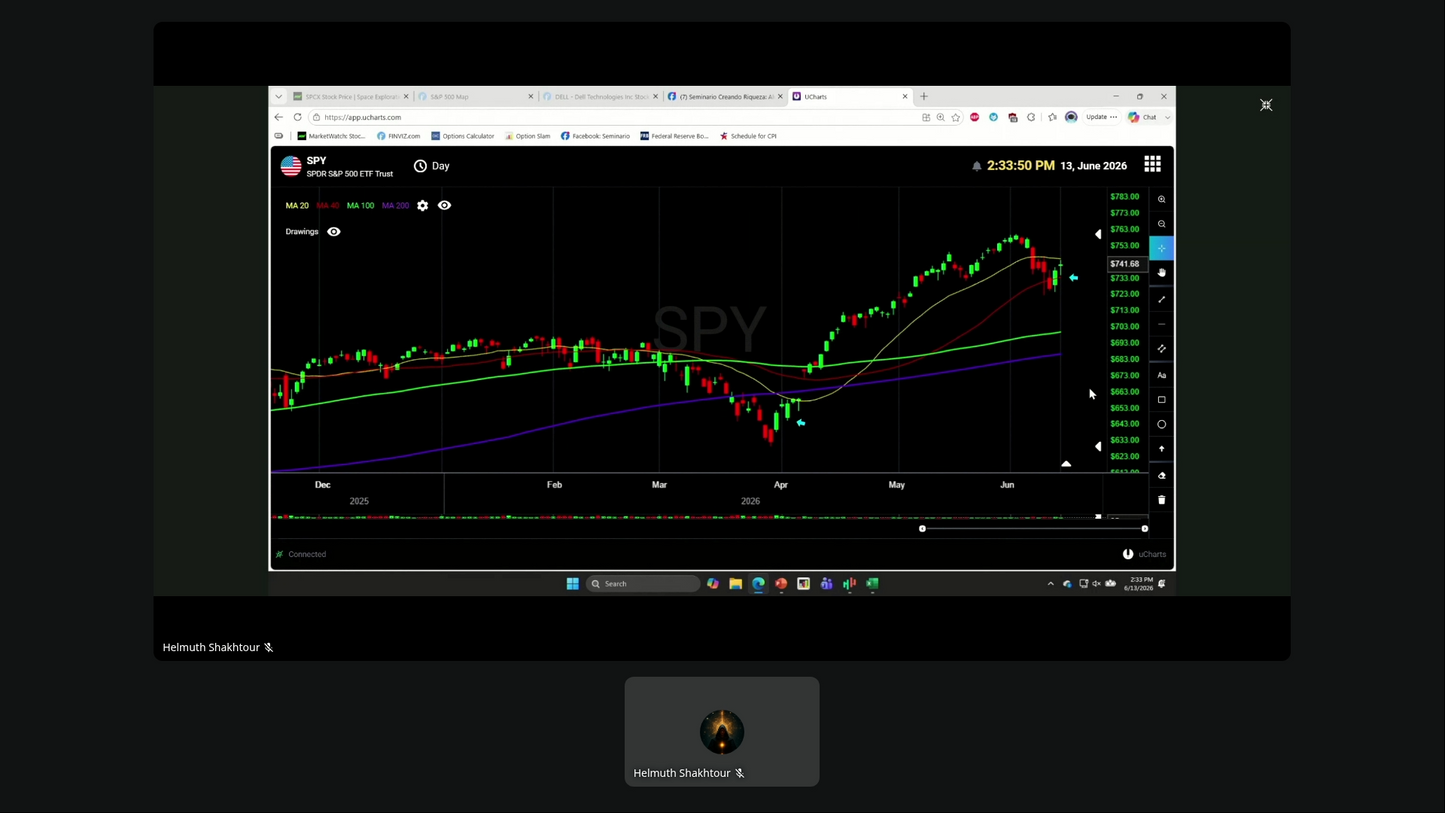Click the US flag symbol icon
1445x813 pixels.
click(291, 166)
